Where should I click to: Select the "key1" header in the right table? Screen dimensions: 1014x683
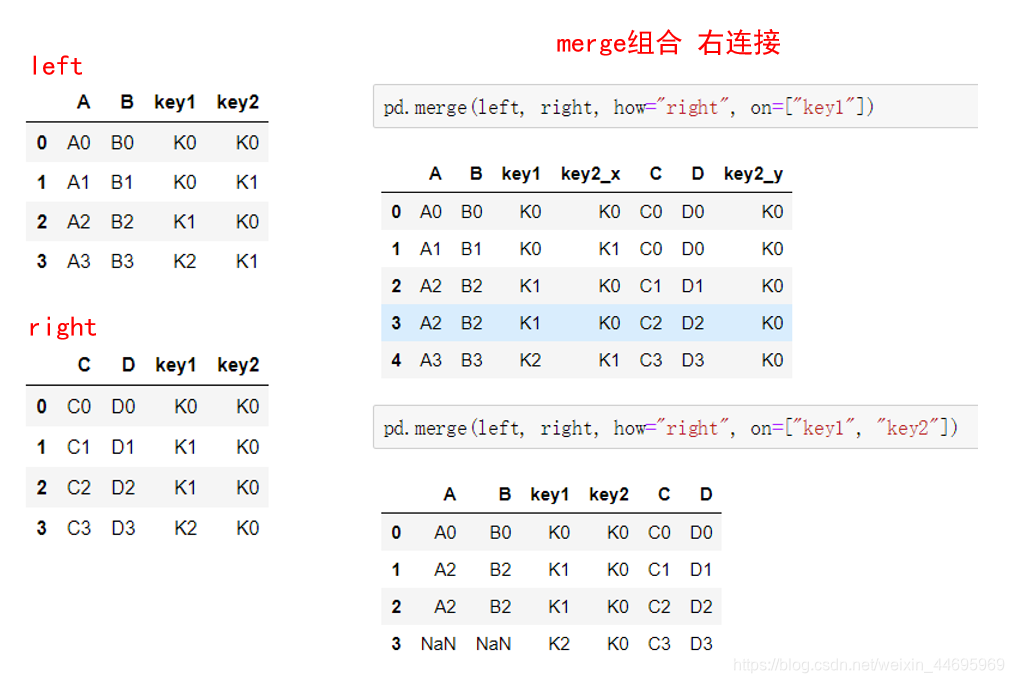(x=175, y=365)
